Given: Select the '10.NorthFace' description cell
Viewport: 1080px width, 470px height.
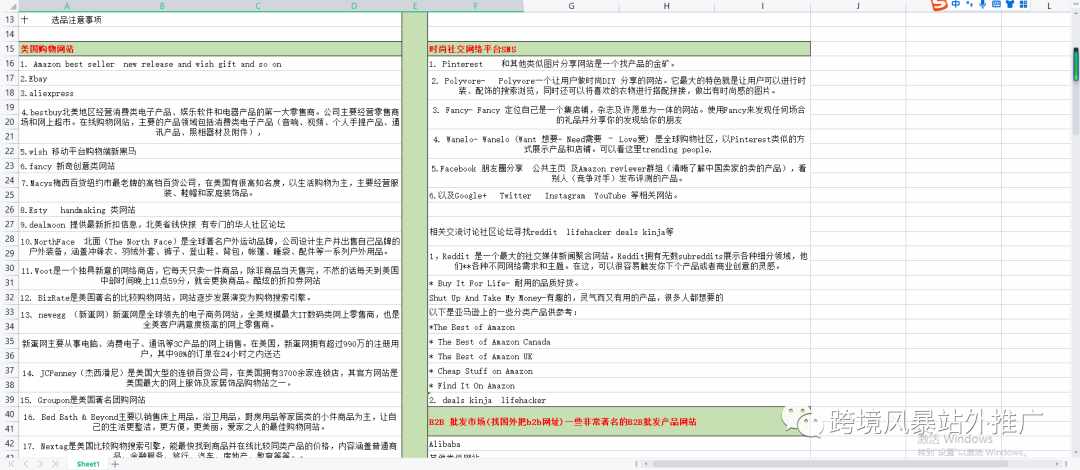Looking at the screenshot, I should (210, 246).
